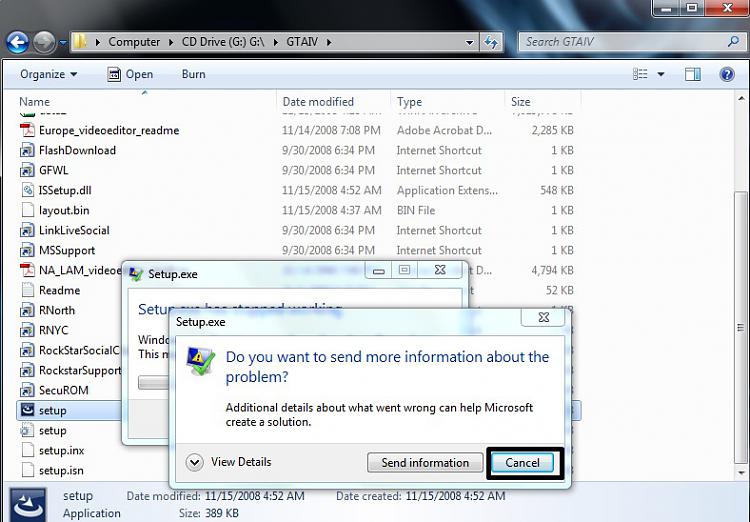This screenshot has width=750, height=522.
Task: Select the setup.isn file icon
Action: tap(28, 470)
